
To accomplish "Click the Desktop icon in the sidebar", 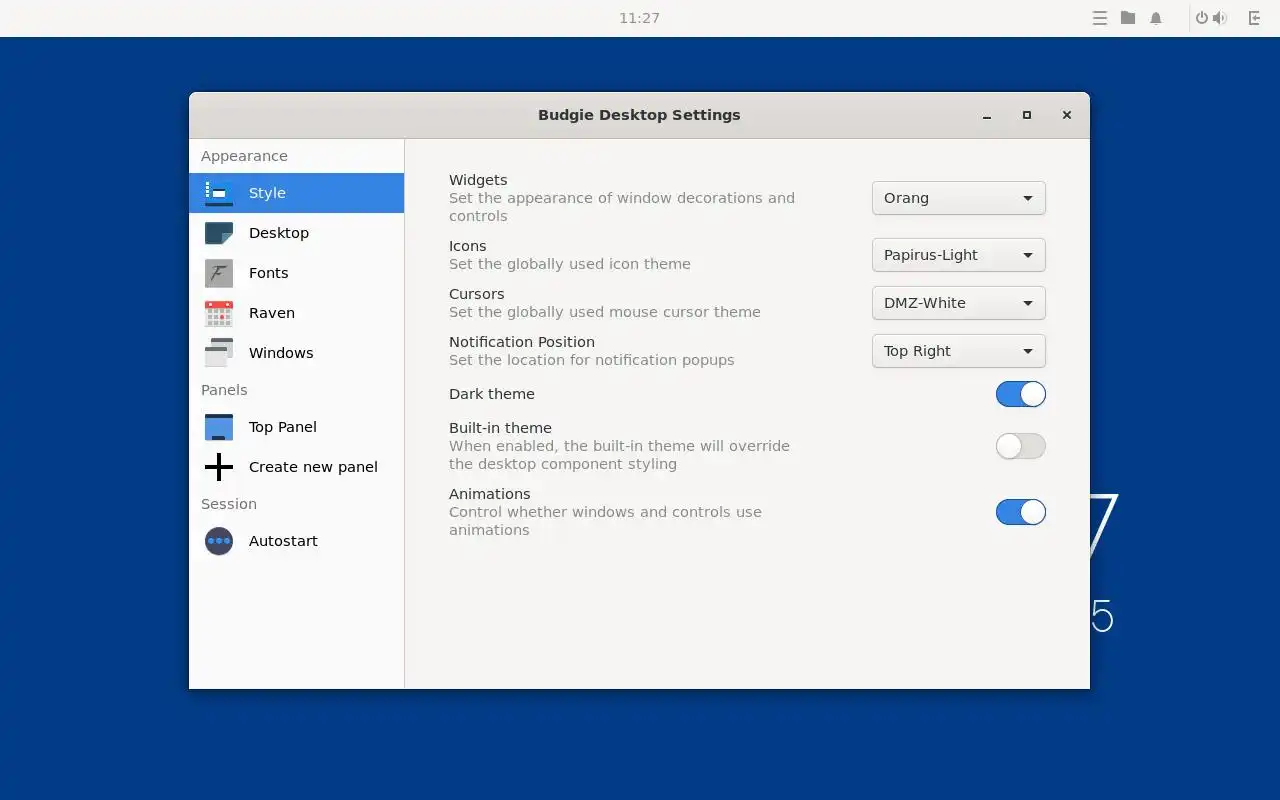I will tap(219, 233).
